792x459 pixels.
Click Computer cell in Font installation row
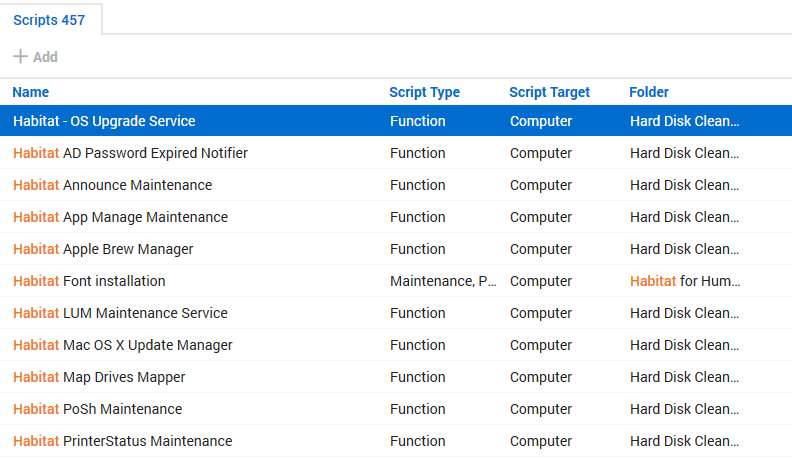pos(541,281)
